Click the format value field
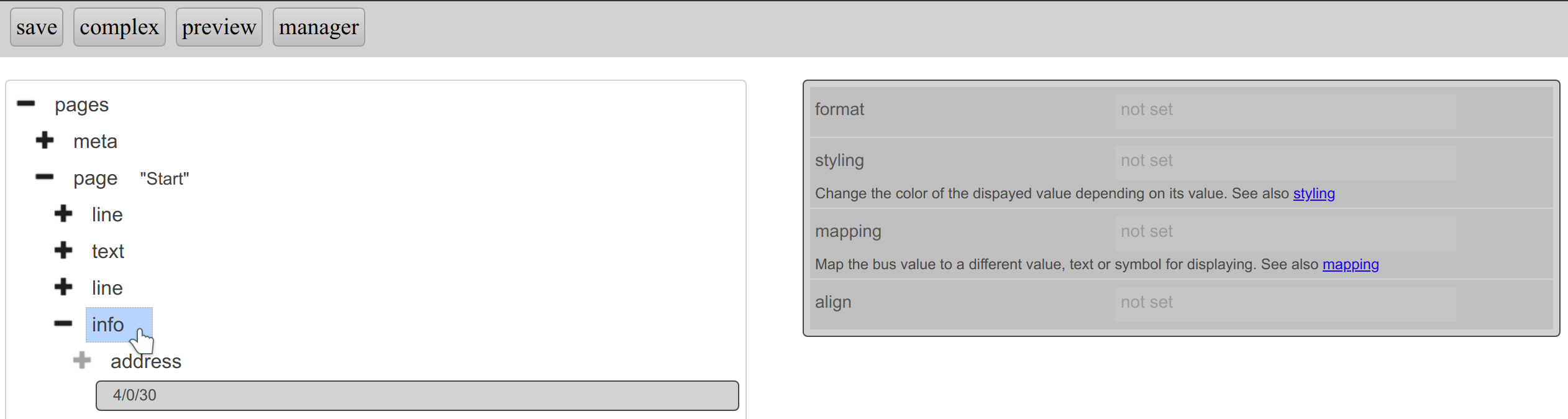The height and width of the screenshot is (419, 1568). [x=1285, y=110]
